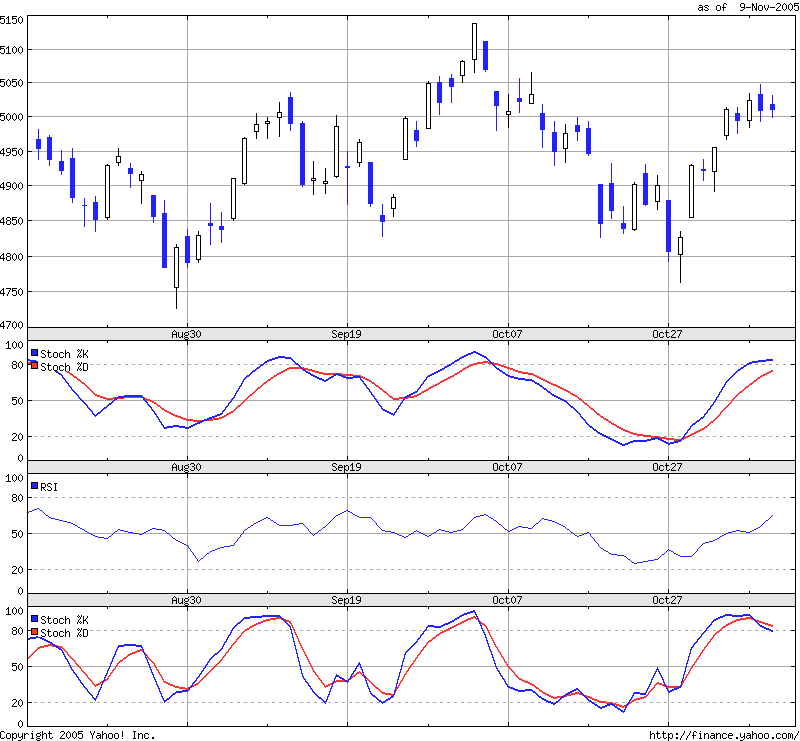Click the 4850 price axis label
The width and height of the screenshot is (800, 741).
tap(12, 221)
